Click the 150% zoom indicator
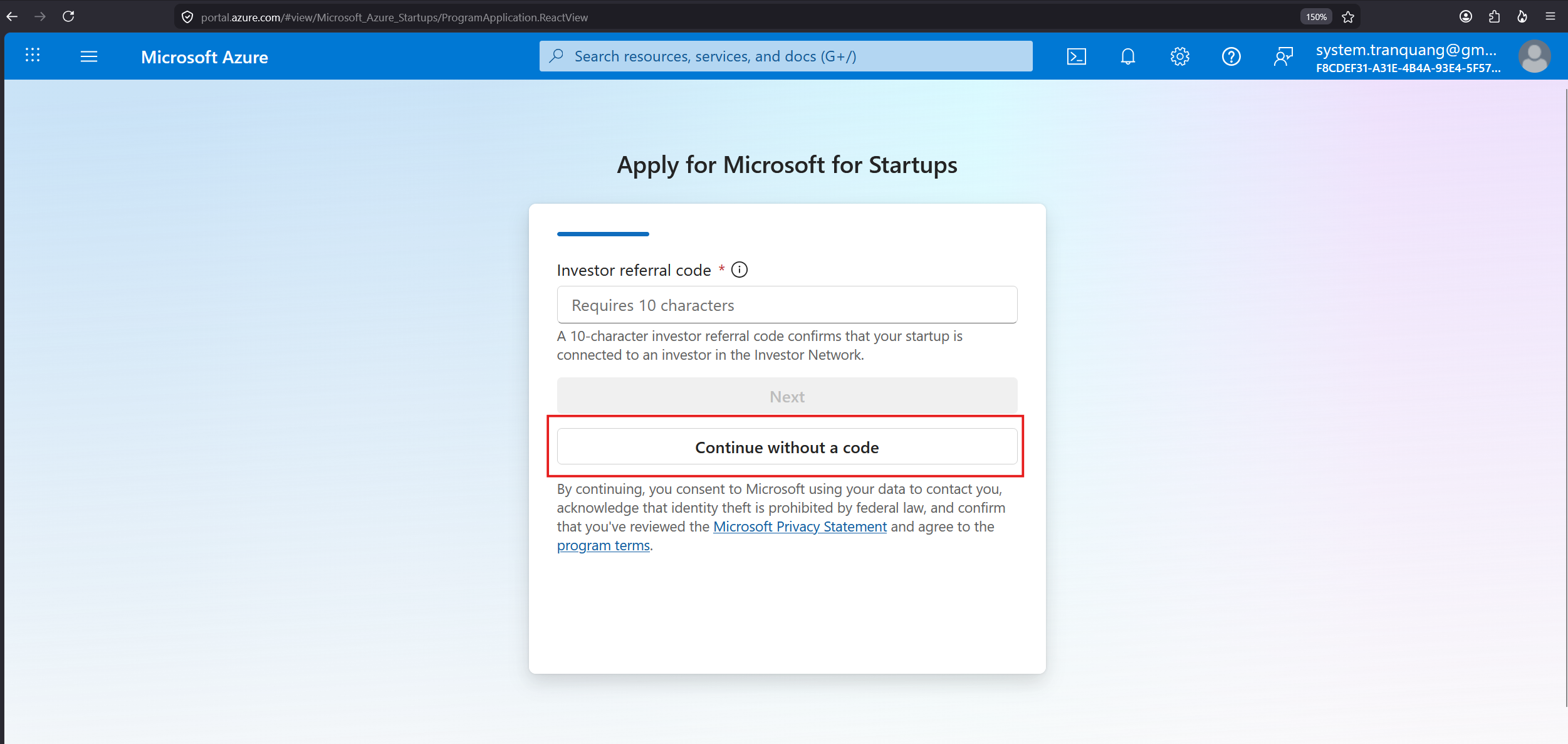This screenshot has height=744, width=1568. pyautogui.click(x=1316, y=17)
